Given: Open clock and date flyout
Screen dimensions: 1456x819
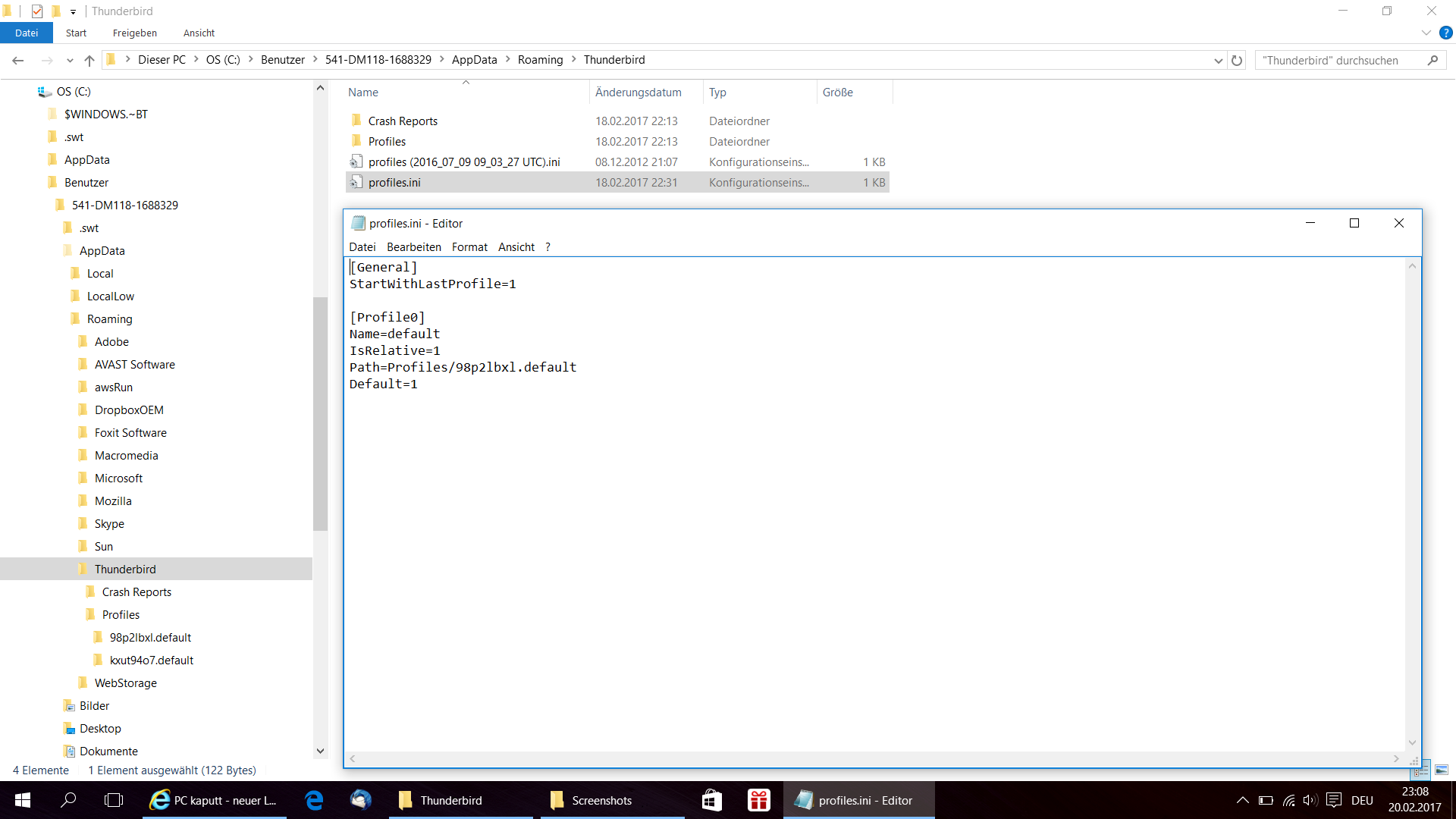Looking at the screenshot, I should click(x=1414, y=800).
